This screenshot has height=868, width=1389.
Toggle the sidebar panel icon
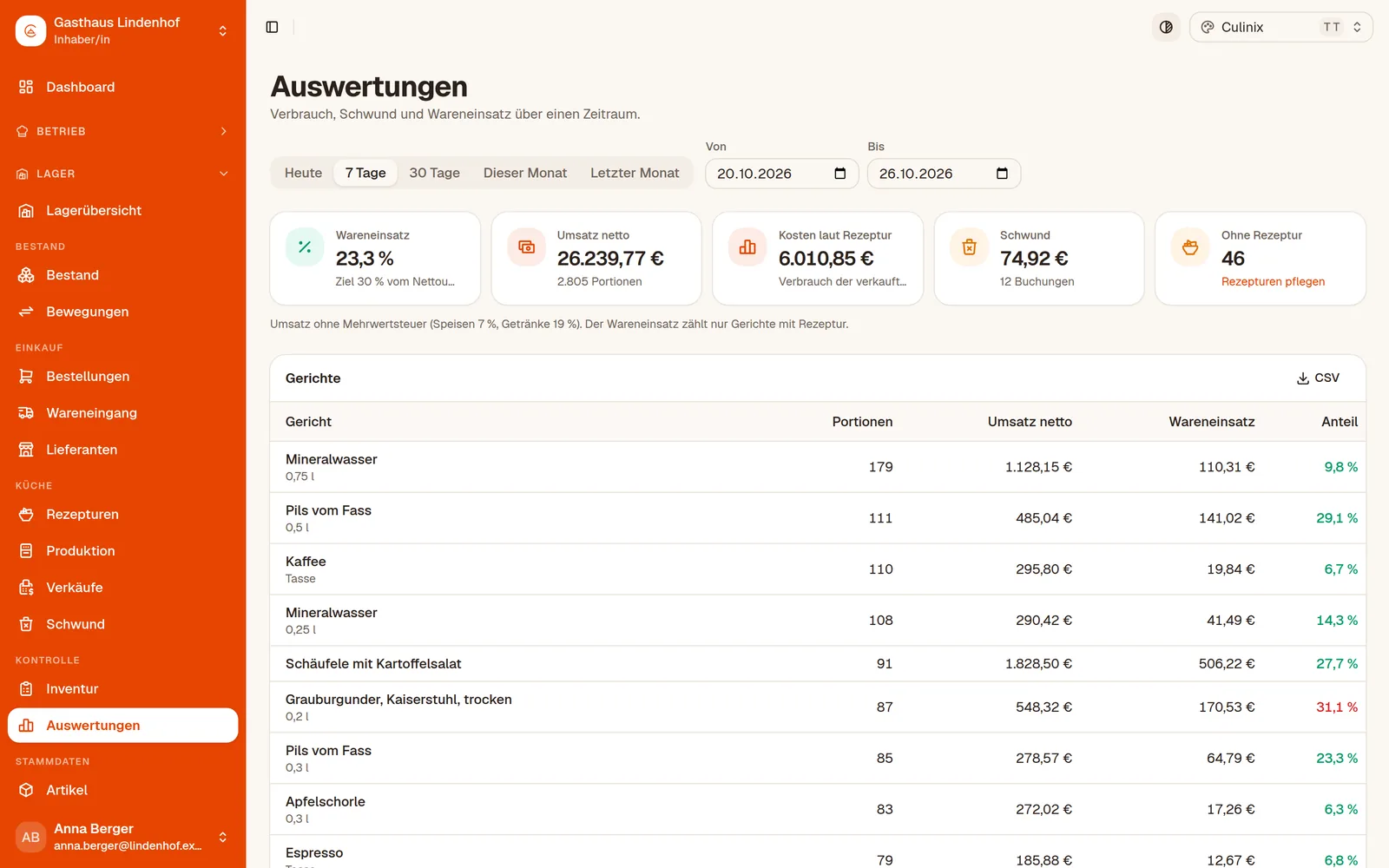click(x=272, y=27)
